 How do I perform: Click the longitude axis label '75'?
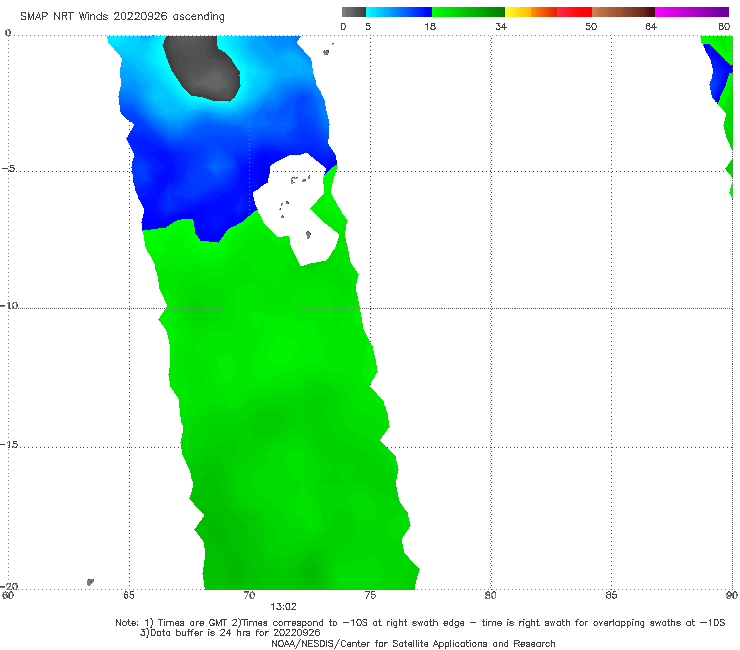tap(370, 595)
